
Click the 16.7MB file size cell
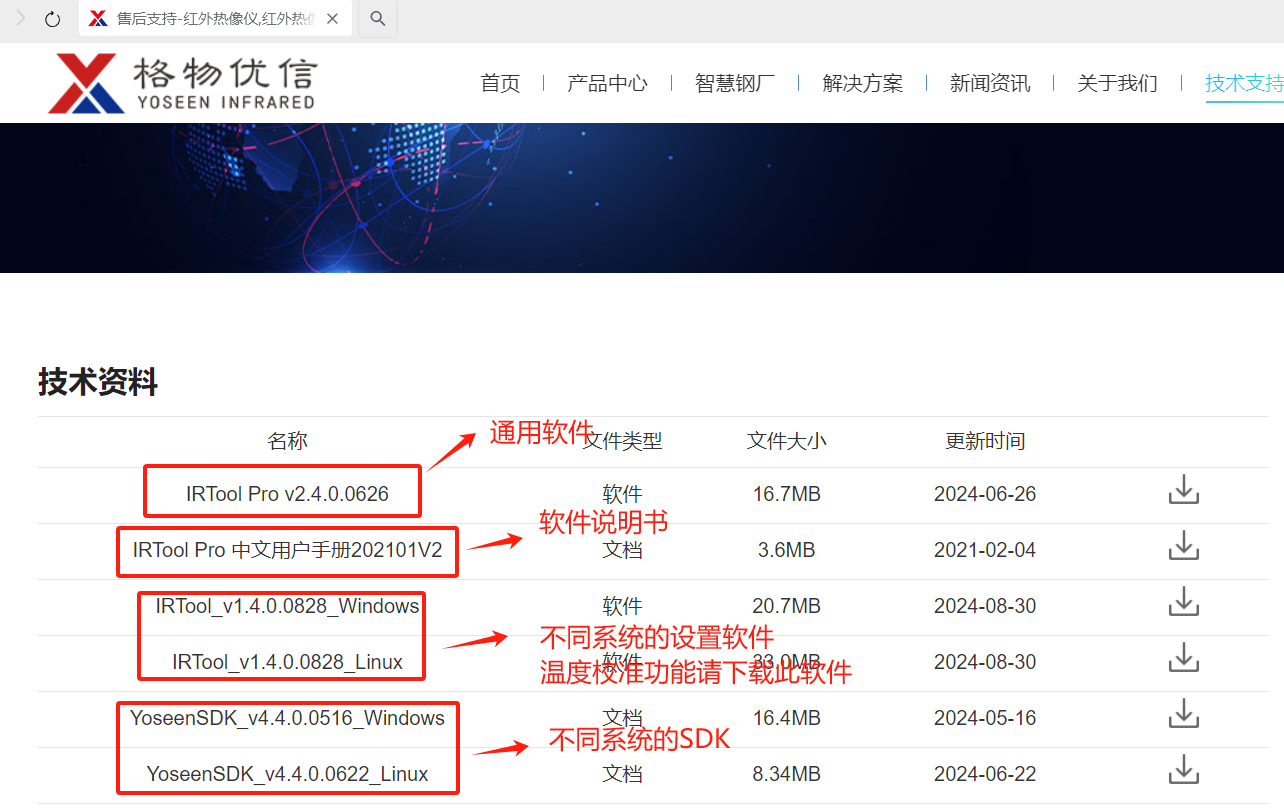(786, 494)
